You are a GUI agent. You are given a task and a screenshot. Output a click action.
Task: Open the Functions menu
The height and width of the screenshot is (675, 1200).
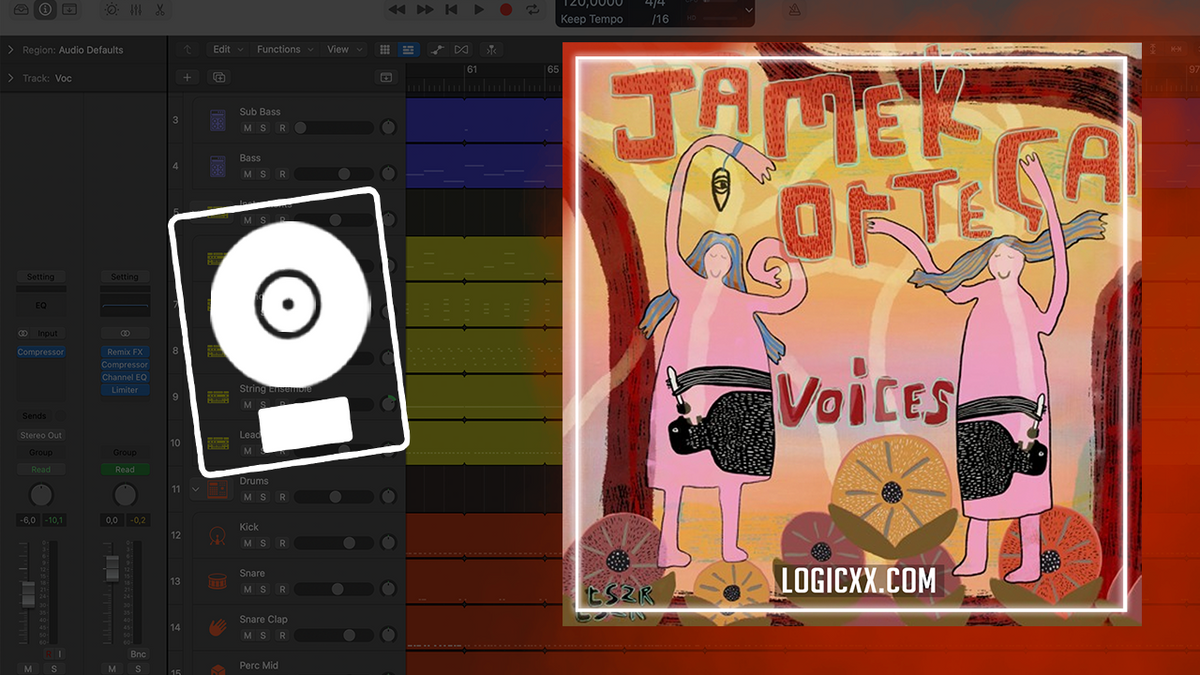pos(284,49)
